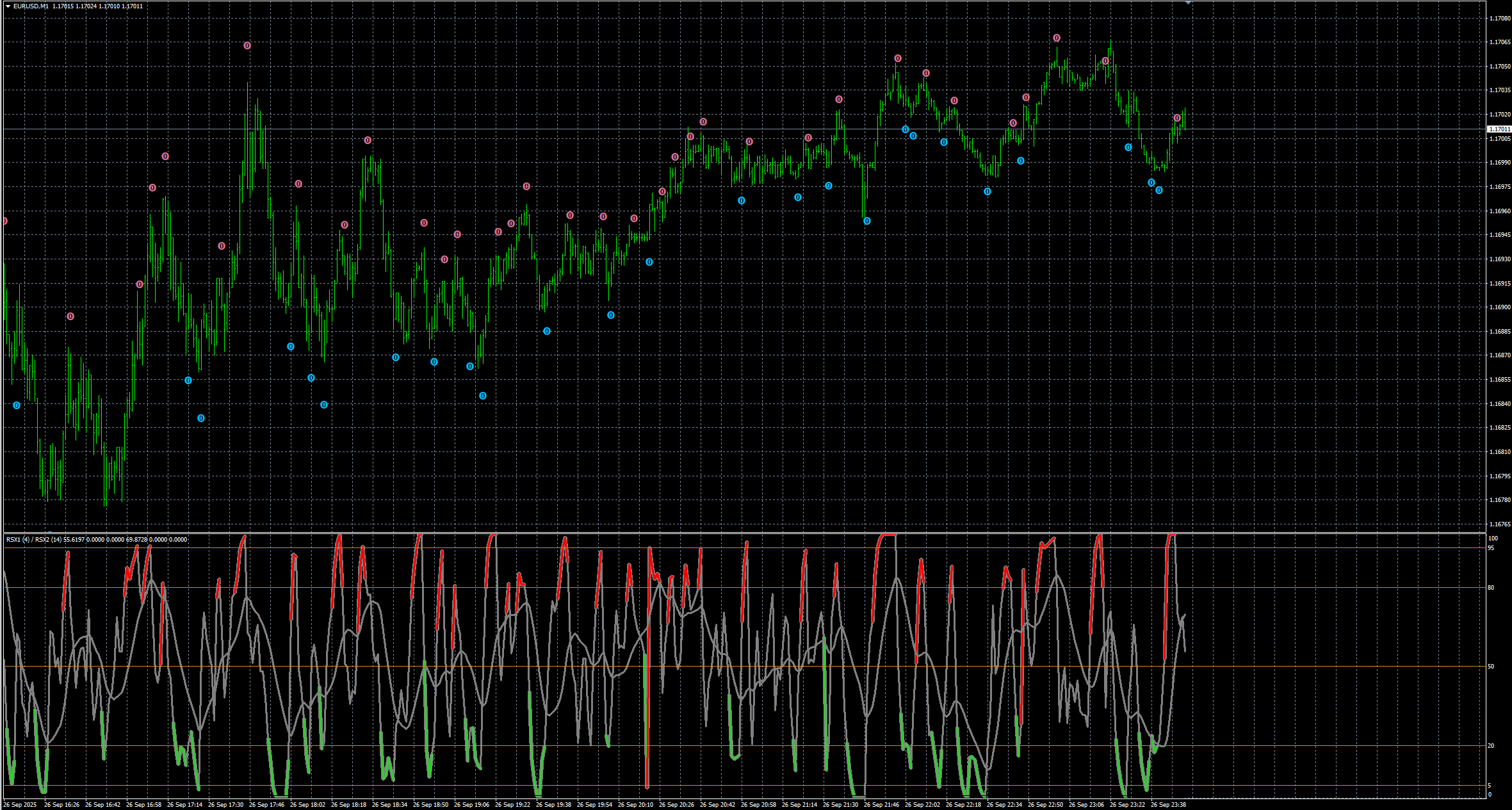Click the 95 level label on indicator scale
The height and width of the screenshot is (810, 1512).
1491,548
